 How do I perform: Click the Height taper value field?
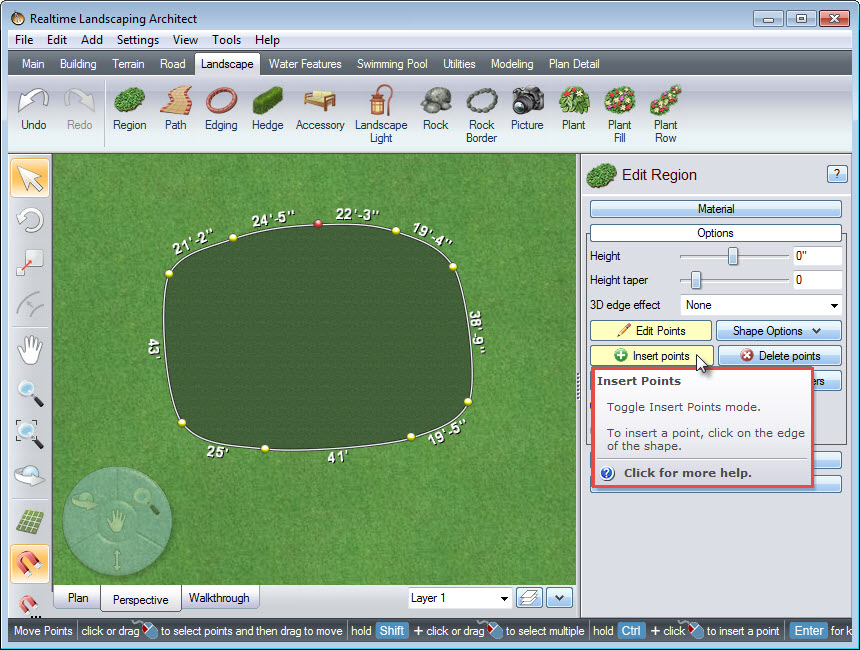817,280
